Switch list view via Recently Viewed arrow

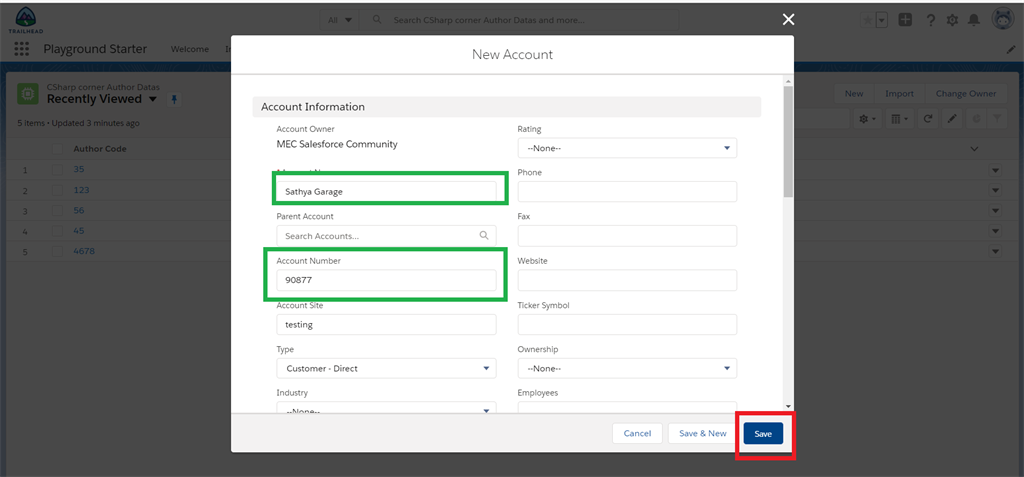[x=153, y=99]
